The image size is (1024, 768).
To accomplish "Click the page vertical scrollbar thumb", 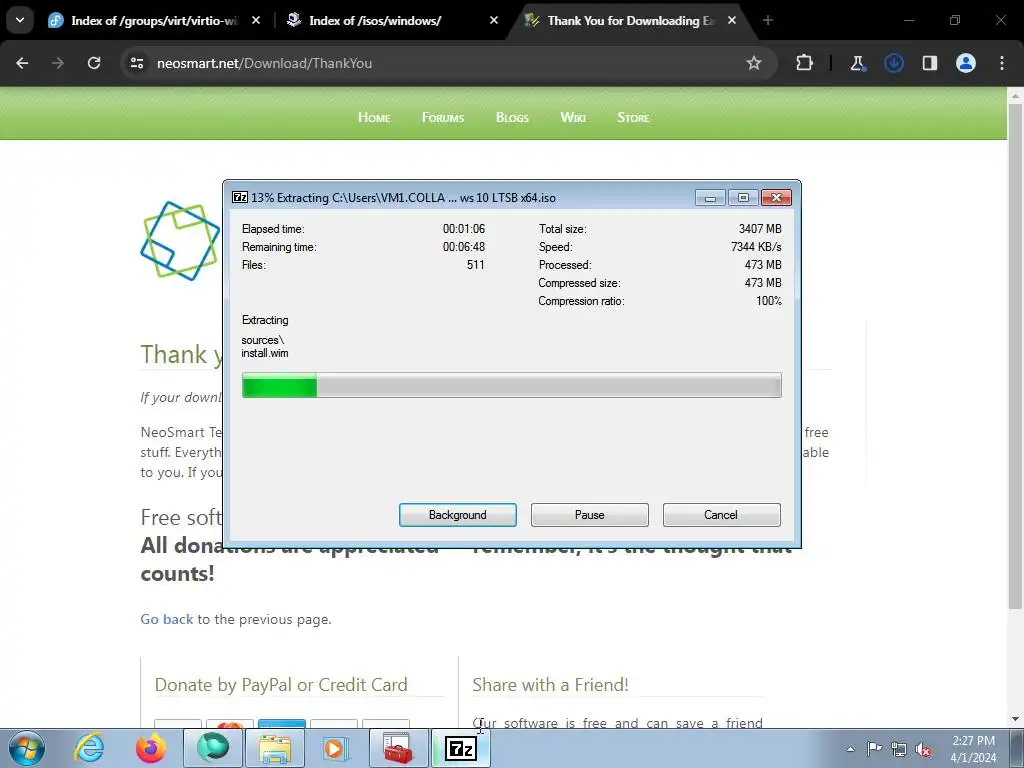I will [1015, 356].
